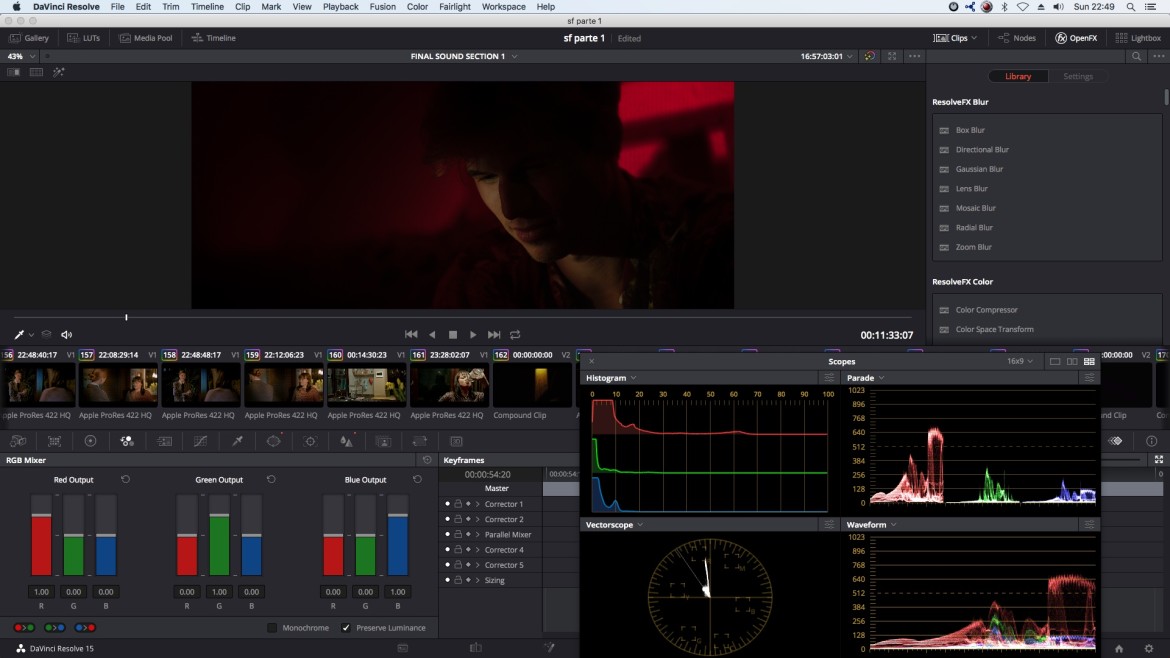Open the Sizing palette
The width and height of the screenshot is (1170, 658).
[420, 441]
